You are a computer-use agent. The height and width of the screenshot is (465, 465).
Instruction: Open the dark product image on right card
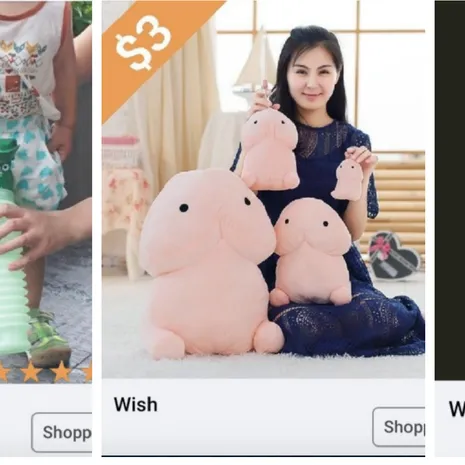point(450,190)
